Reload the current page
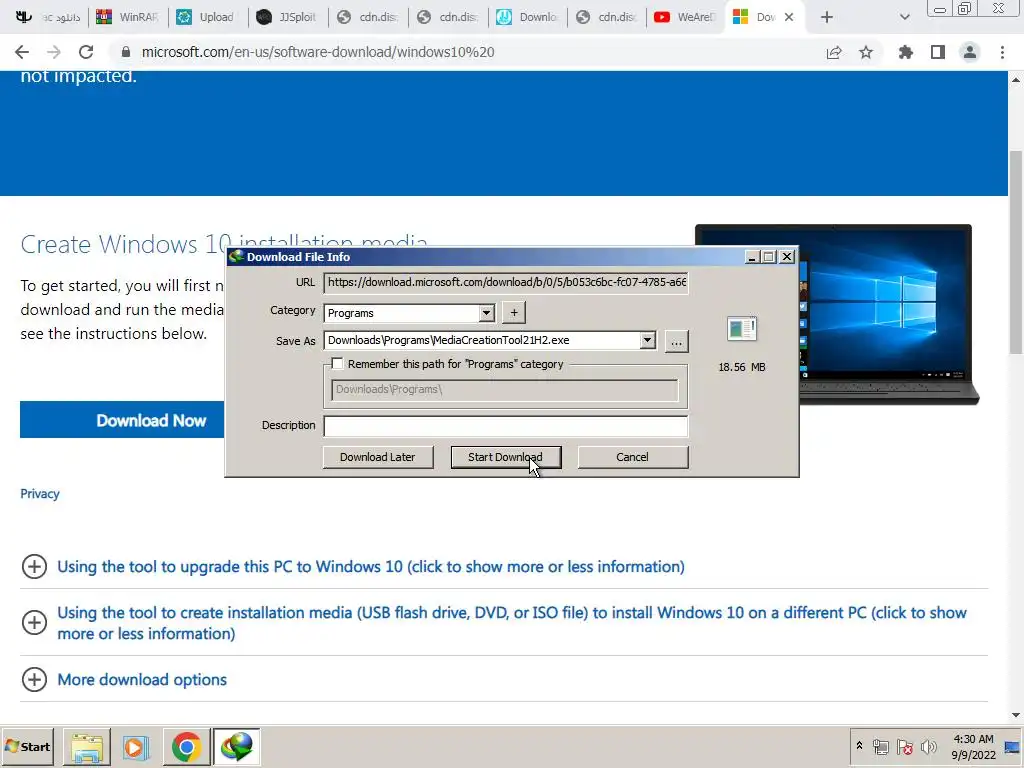1024x768 pixels. pos(86,52)
